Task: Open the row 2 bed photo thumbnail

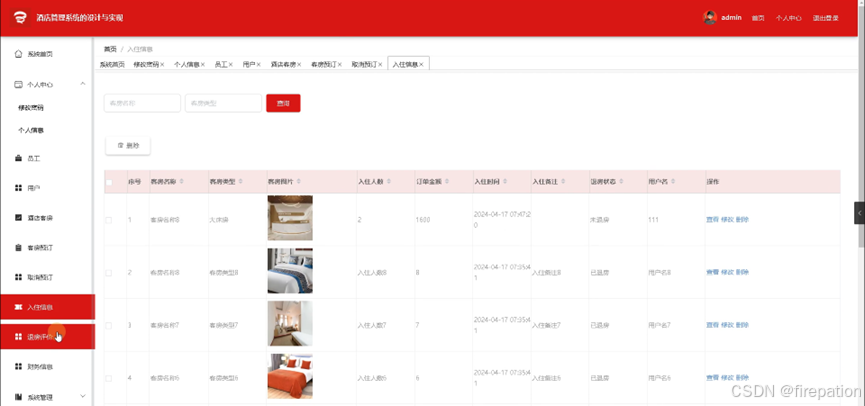Action: coord(290,270)
